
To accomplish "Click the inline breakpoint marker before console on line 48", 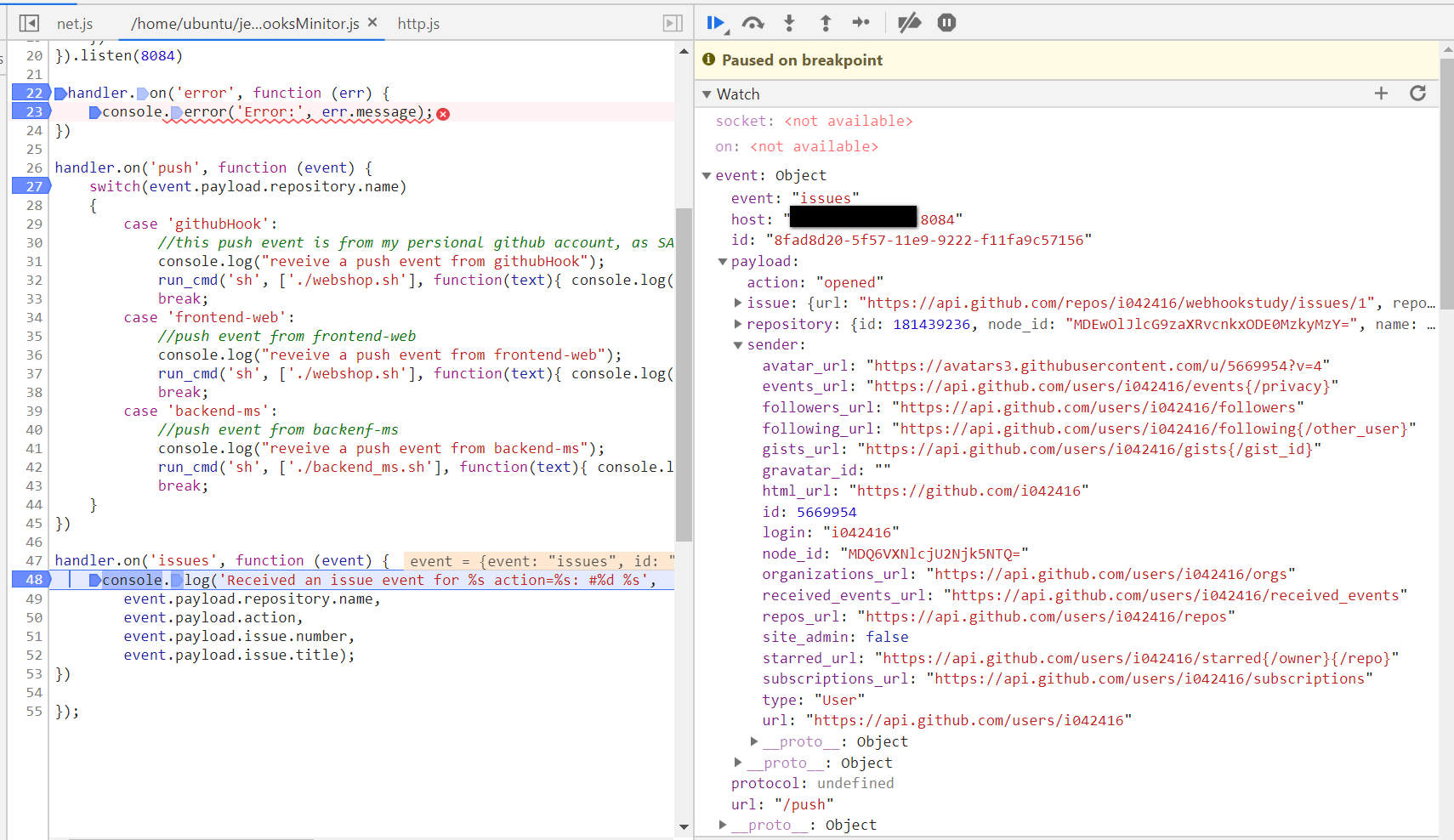I will pos(95,580).
